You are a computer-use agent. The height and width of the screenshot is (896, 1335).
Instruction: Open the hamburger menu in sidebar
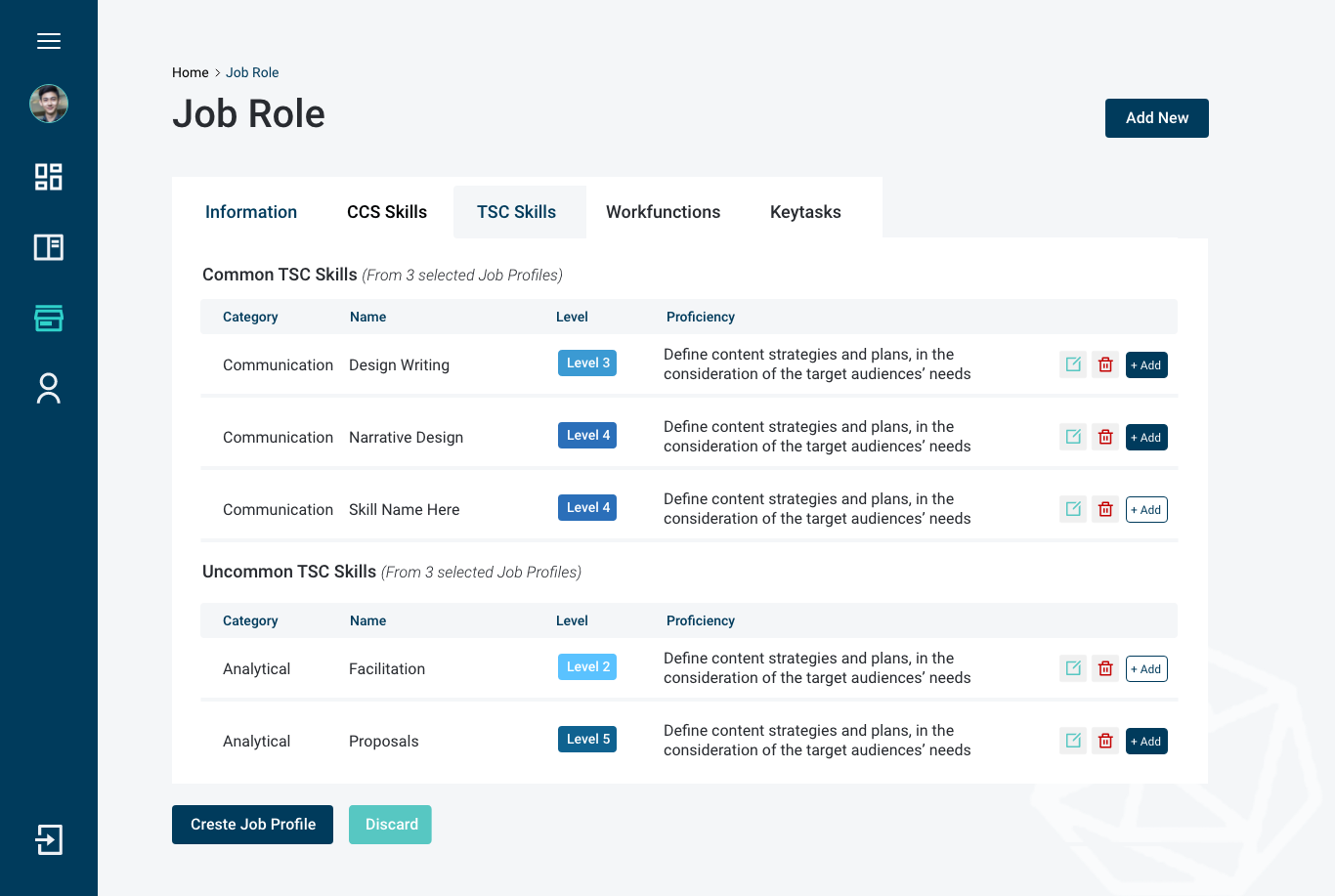(49, 41)
